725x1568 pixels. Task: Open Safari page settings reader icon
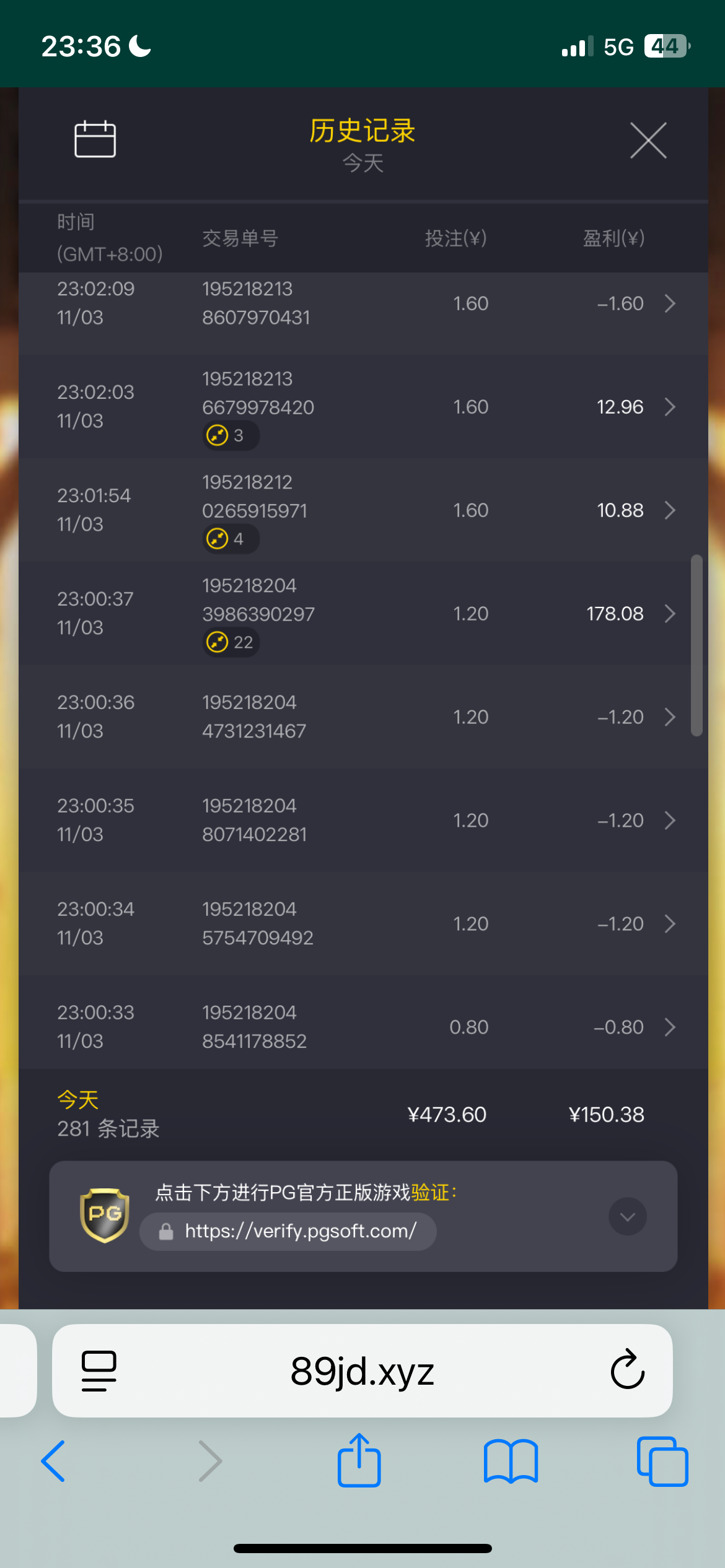coord(99,1370)
